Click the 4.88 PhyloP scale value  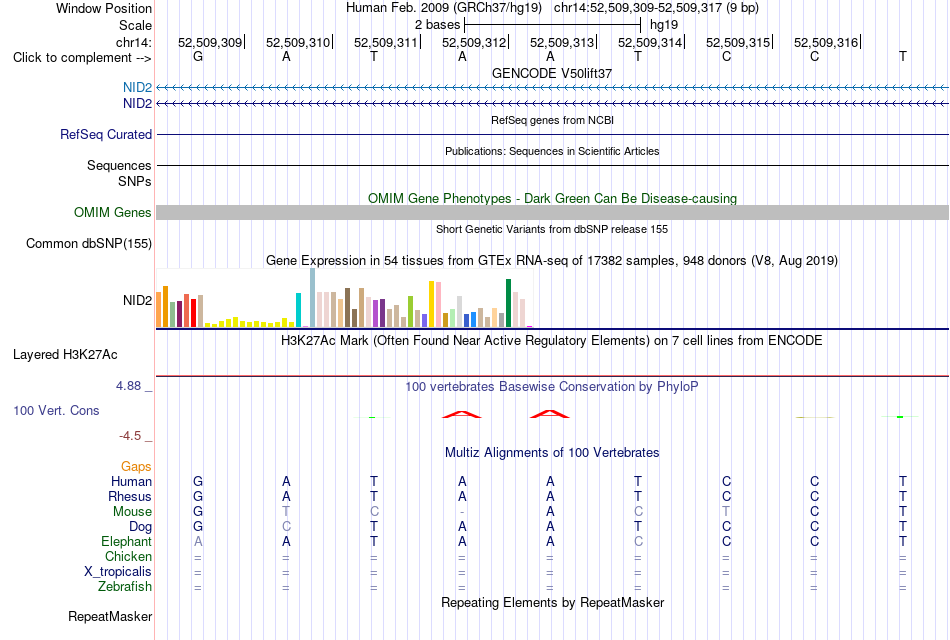128,385
